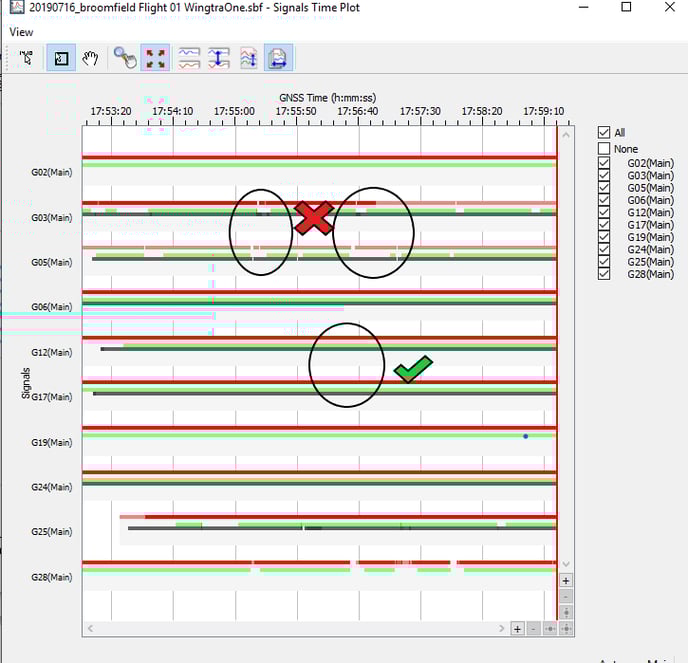Click horizontal zoom in plus button

tap(517, 629)
